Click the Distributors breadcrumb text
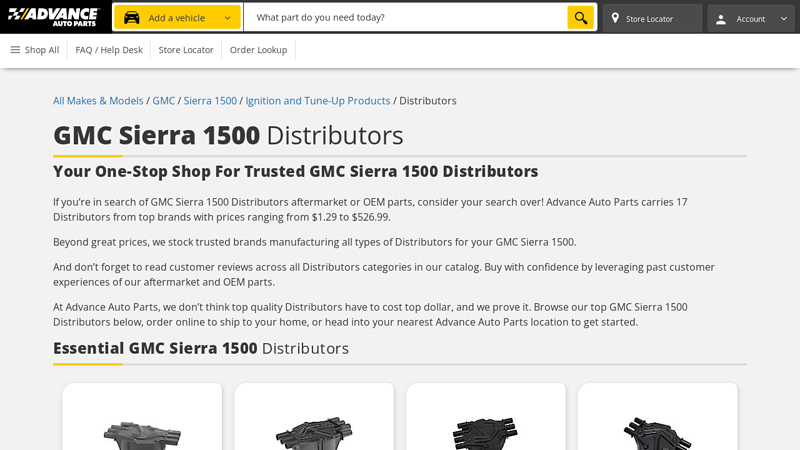Image resolution: width=800 pixels, height=450 pixels. 428,101
